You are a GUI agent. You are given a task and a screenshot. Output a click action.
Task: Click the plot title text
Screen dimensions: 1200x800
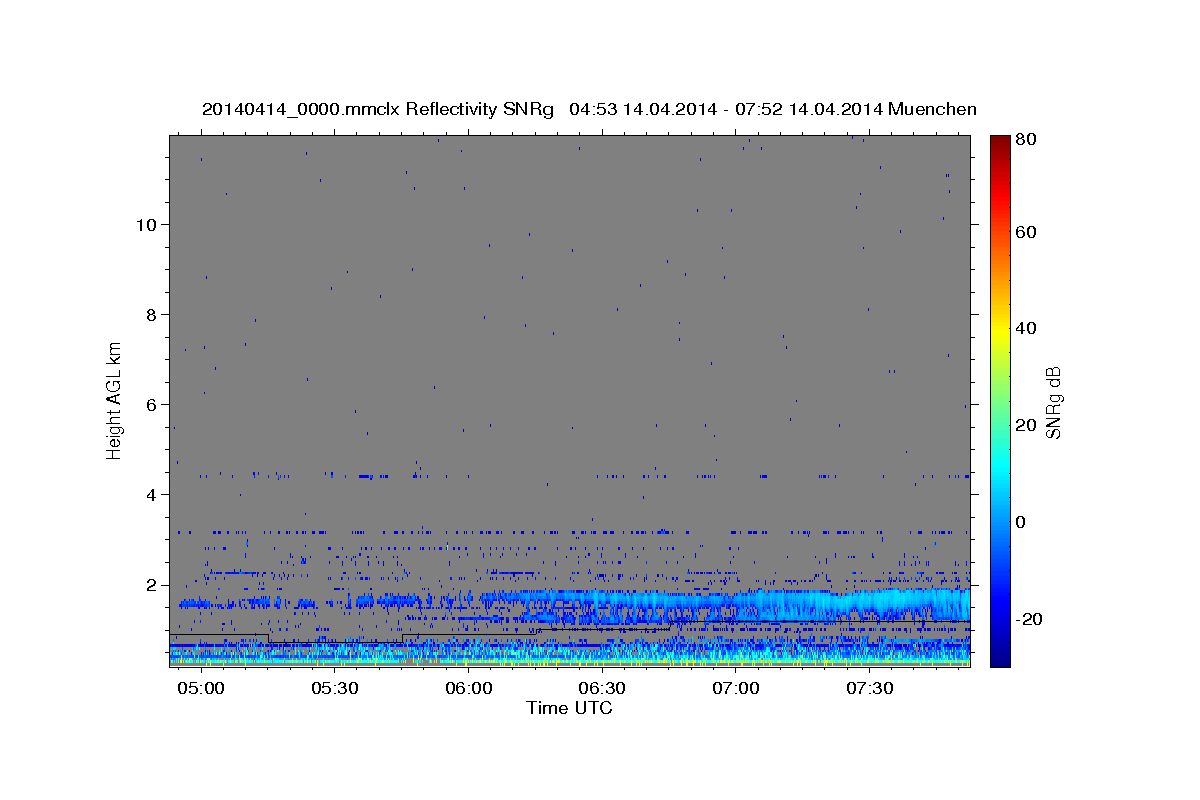(589, 109)
